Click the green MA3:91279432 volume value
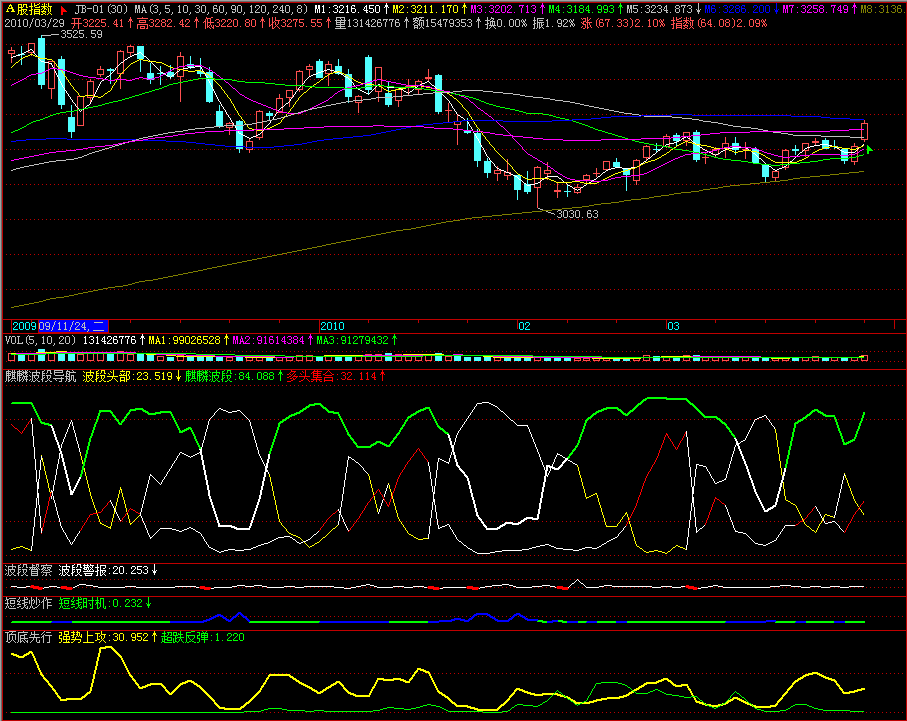The height and width of the screenshot is (721, 907). click(x=352, y=340)
